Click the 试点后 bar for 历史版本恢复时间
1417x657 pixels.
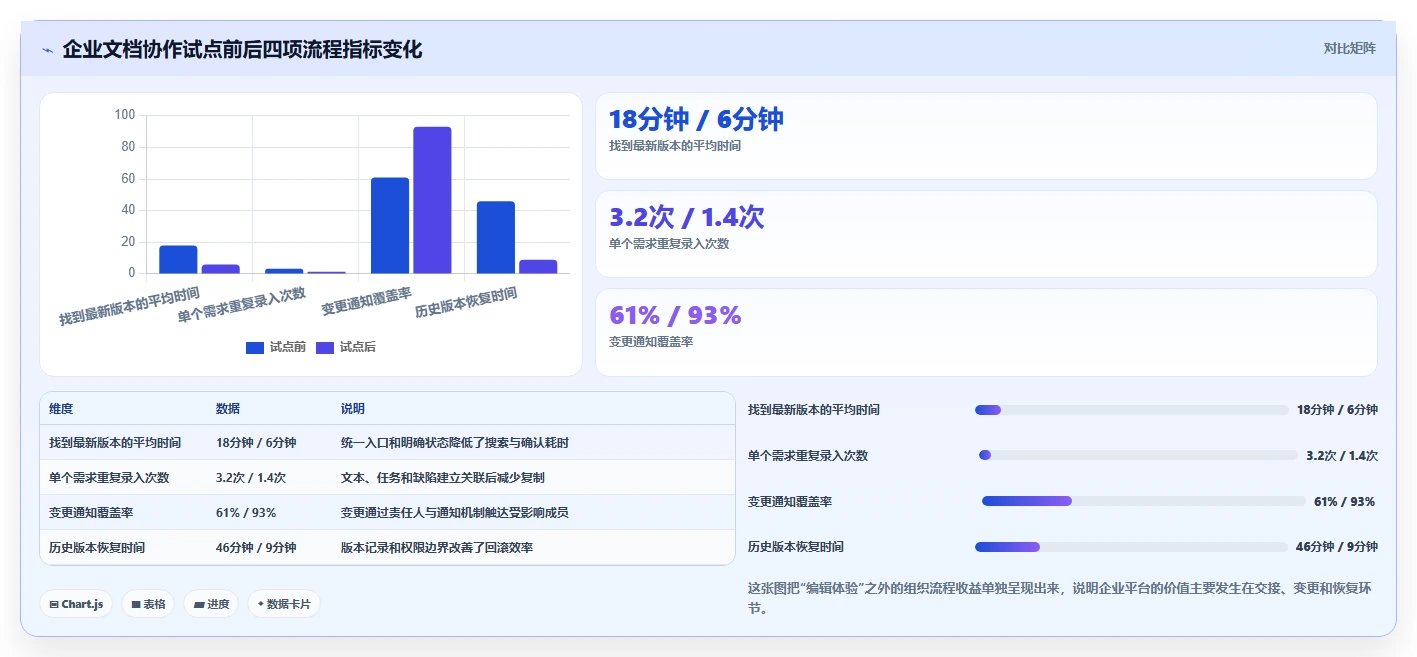click(x=538, y=266)
